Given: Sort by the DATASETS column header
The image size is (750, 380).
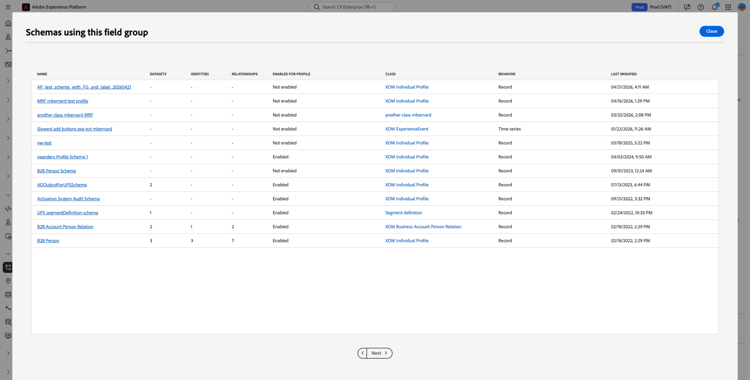Looking at the screenshot, I should tap(158, 74).
